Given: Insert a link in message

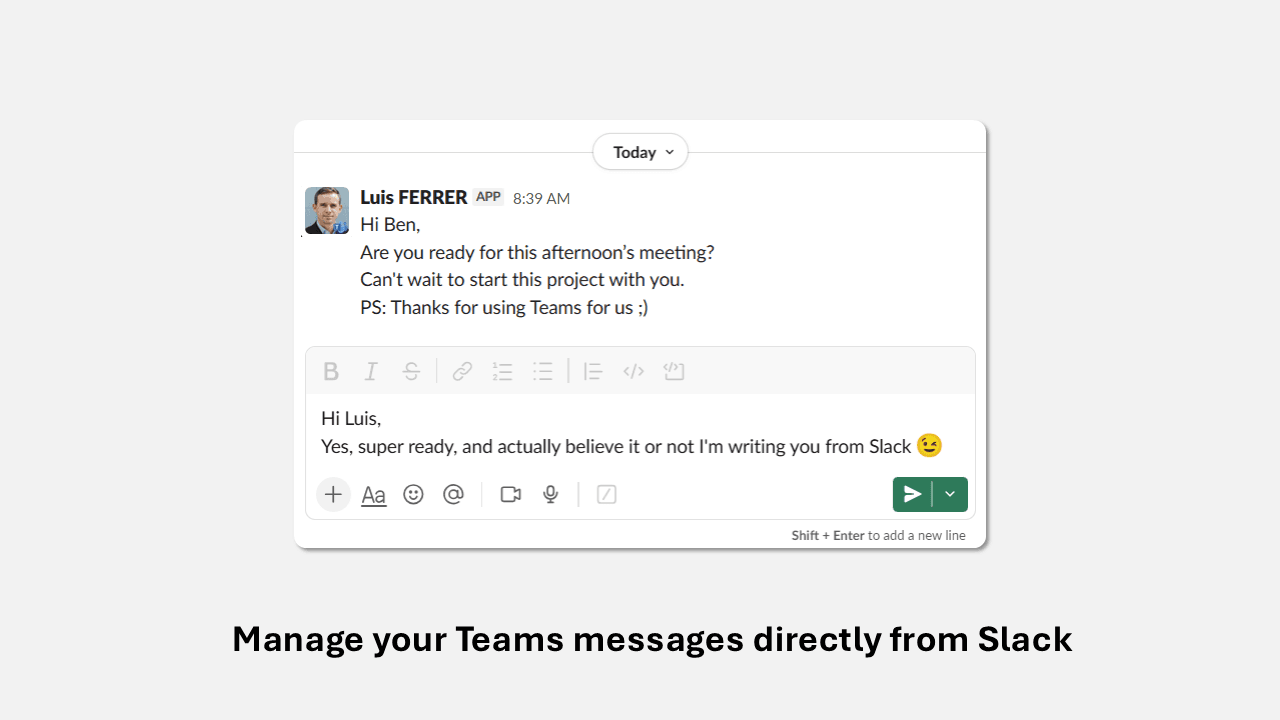Looking at the screenshot, I should point(462,372).
